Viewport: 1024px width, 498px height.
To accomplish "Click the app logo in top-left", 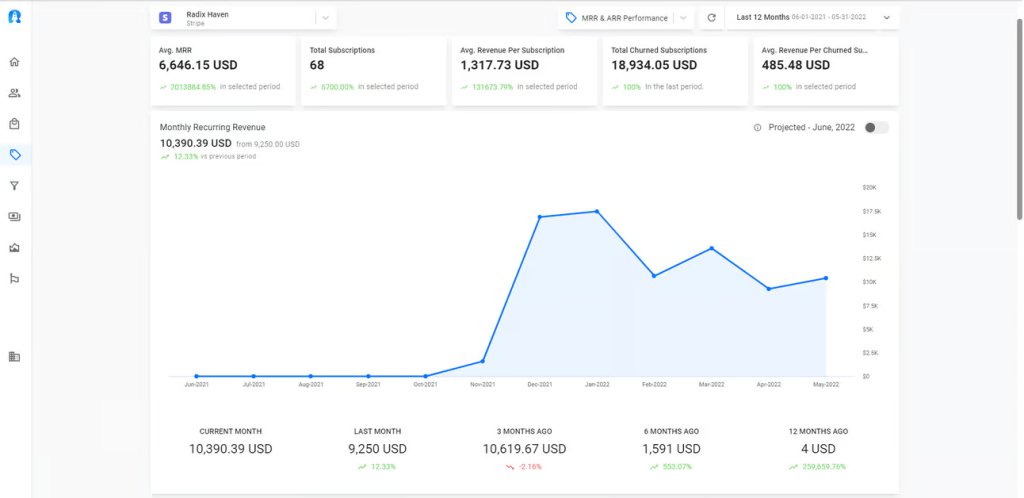I will (x=15, y=17).
